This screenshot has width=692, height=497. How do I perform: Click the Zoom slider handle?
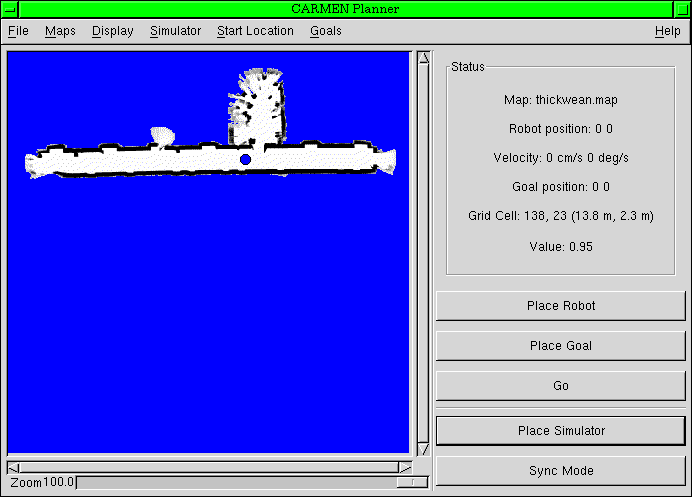pyautogui.click(x=412, y=482)
